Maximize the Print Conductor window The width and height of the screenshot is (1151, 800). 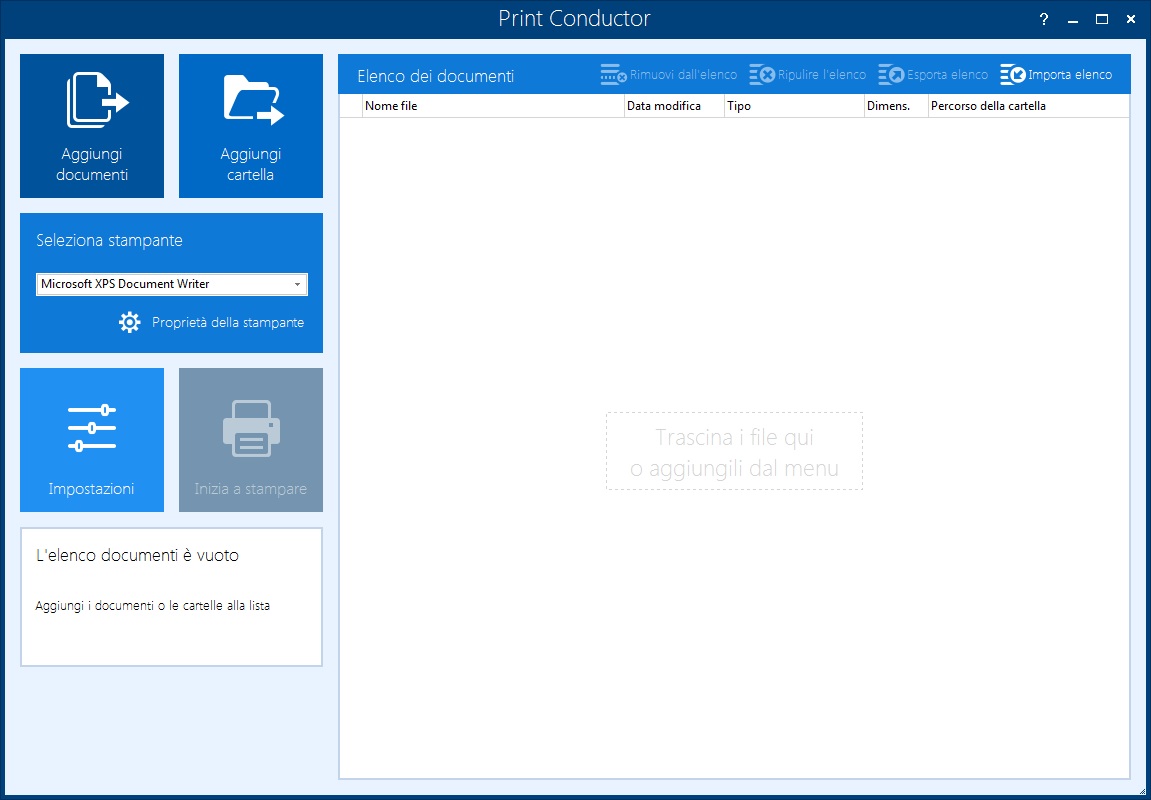click(x=1102, y=20)
